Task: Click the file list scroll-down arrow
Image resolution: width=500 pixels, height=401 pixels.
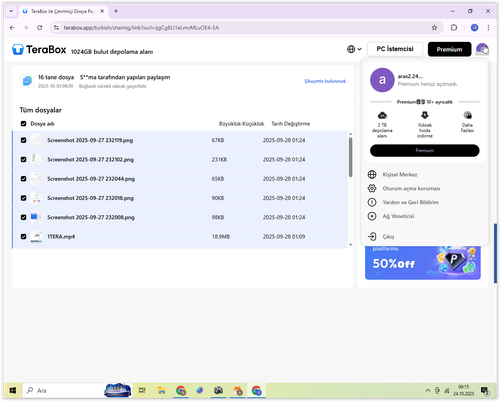Action: [x=350, y=245]
